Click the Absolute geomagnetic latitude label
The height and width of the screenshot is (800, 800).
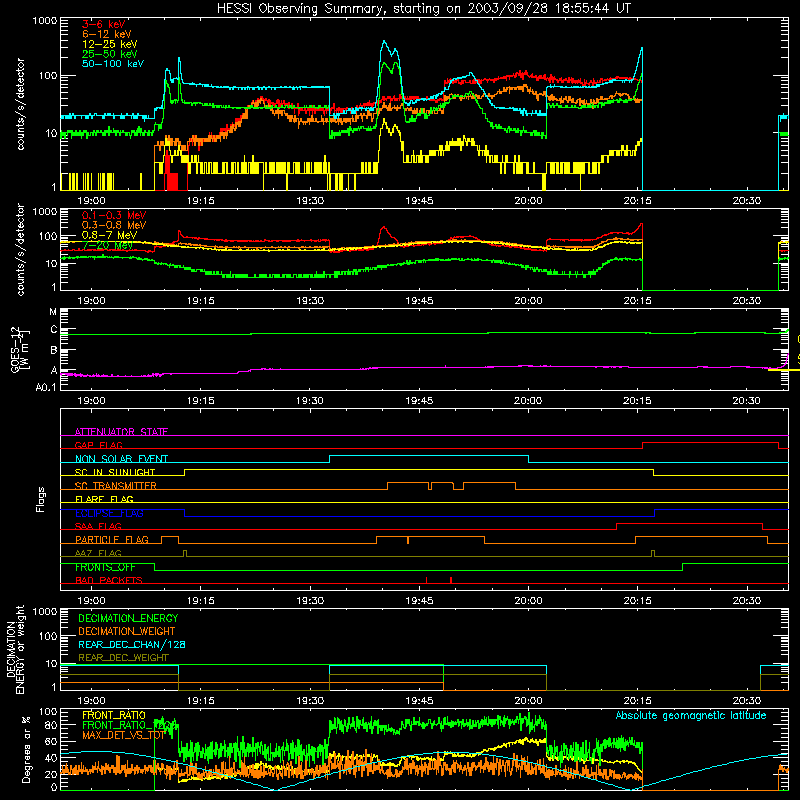pyautogui.click(x=691, y=716)
